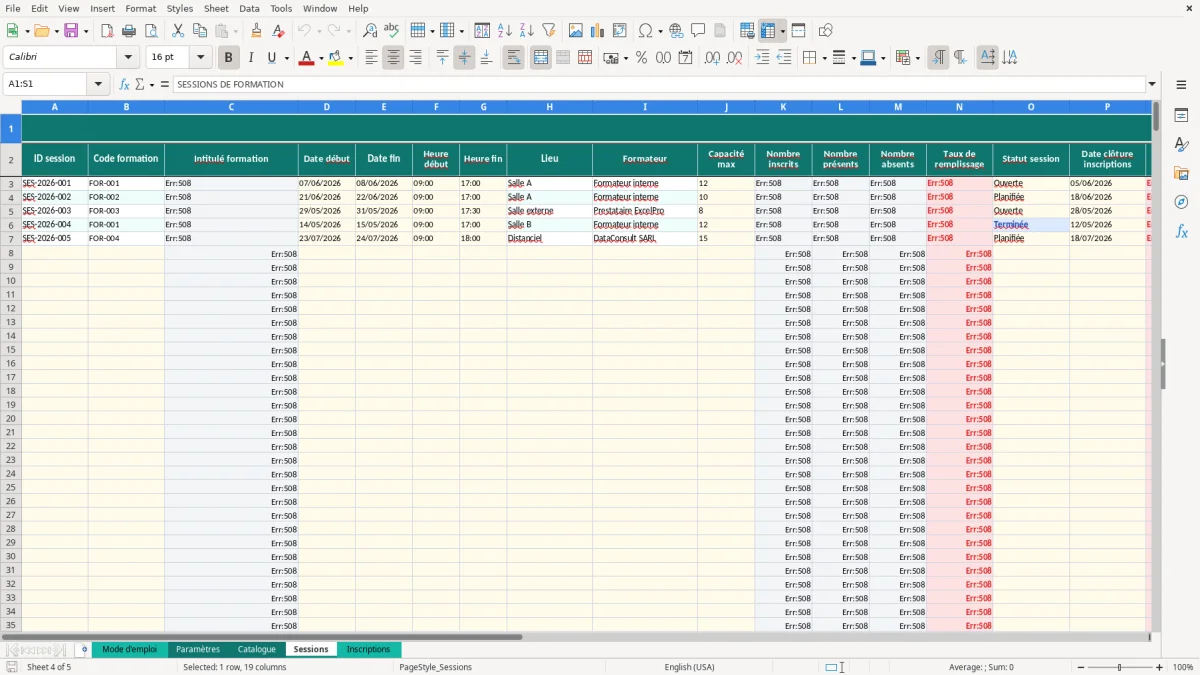Open the sidebar Gallery icon
This screenshot has height=675, width=1200.
pos(1181,173)
